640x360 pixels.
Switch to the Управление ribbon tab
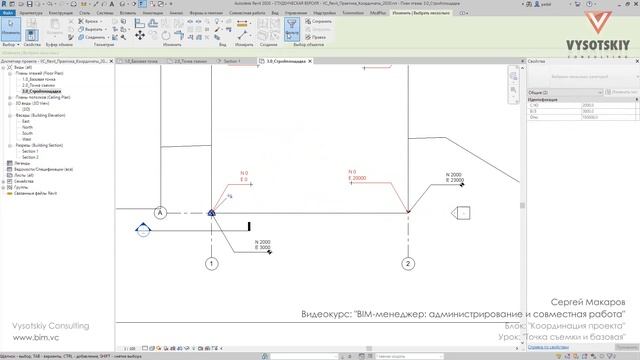(296, 13)
